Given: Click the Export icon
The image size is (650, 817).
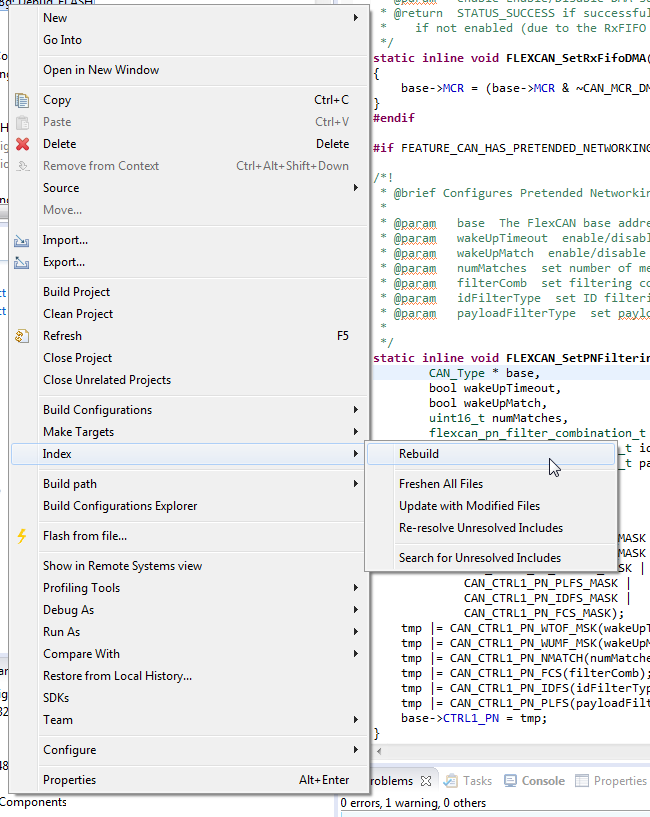Looking at the screenshot, I should click(22, 262).
